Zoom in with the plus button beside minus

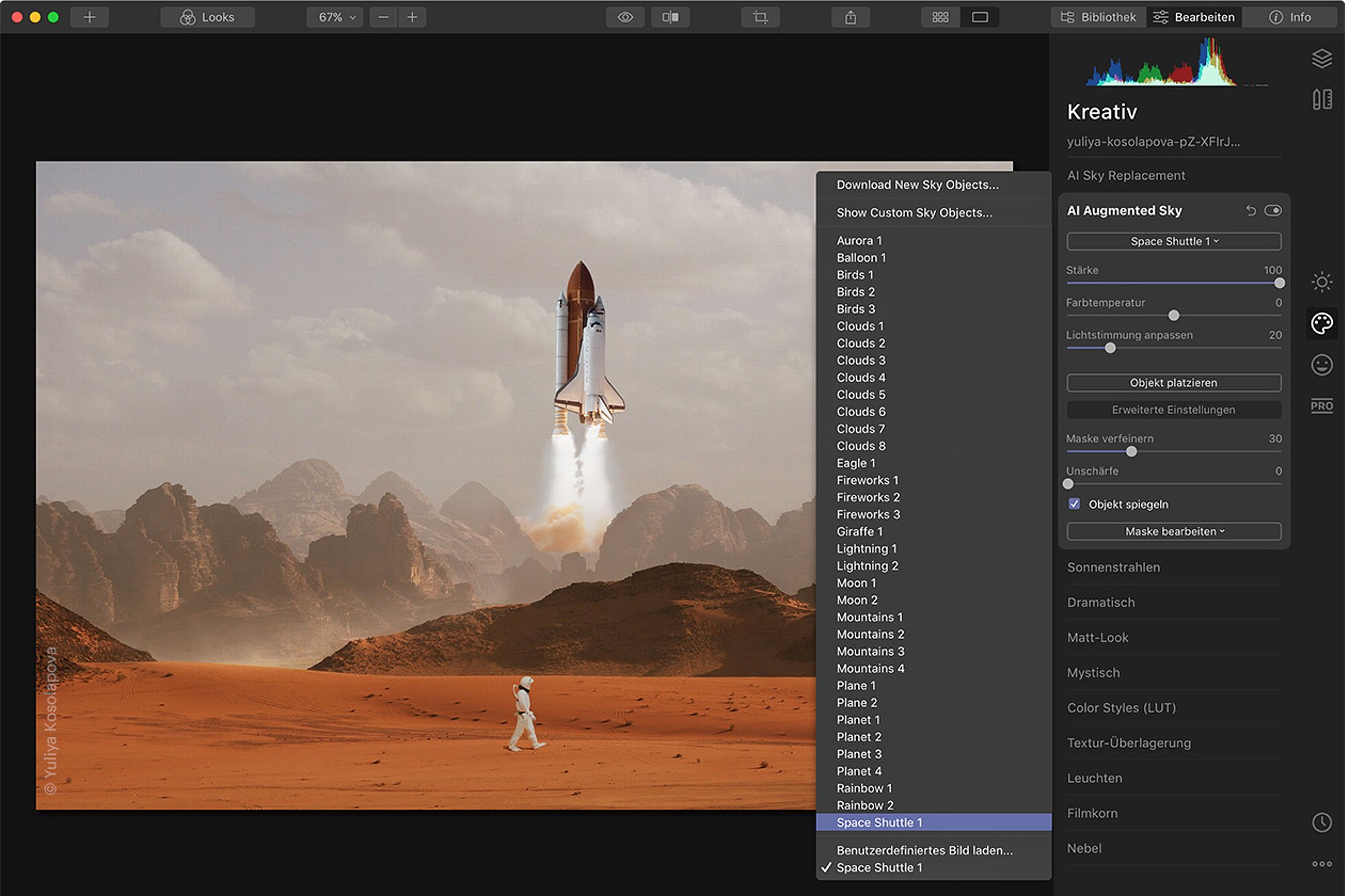click(x=412, y=17)
